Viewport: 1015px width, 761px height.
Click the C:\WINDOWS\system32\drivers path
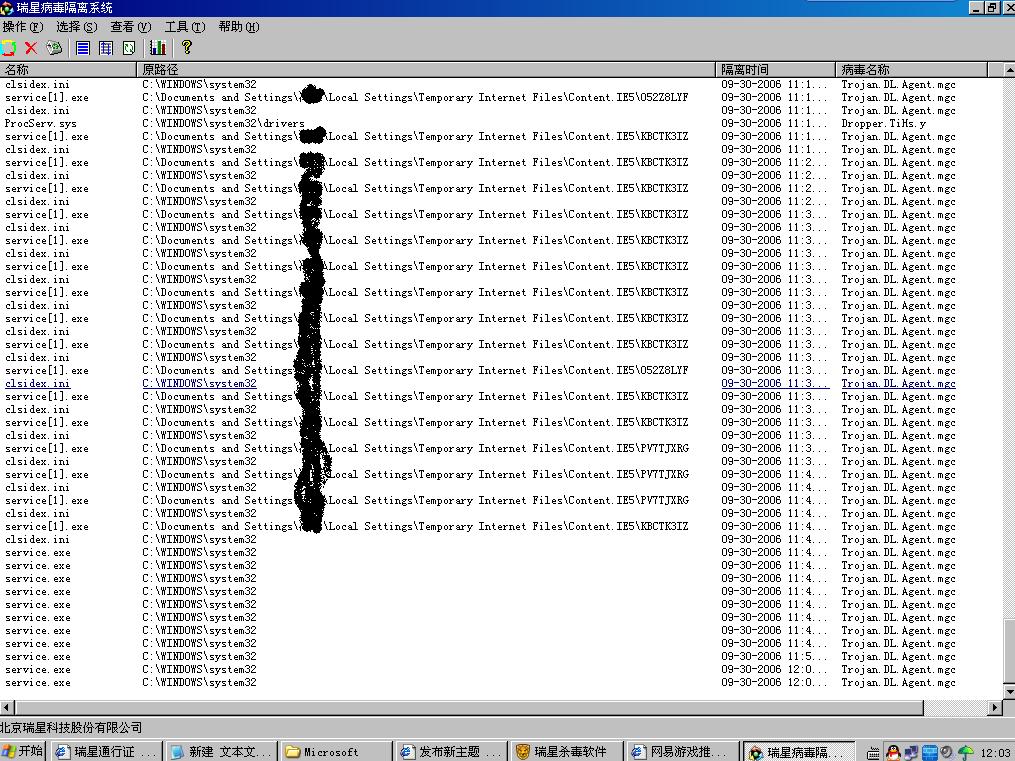(223, 124)
